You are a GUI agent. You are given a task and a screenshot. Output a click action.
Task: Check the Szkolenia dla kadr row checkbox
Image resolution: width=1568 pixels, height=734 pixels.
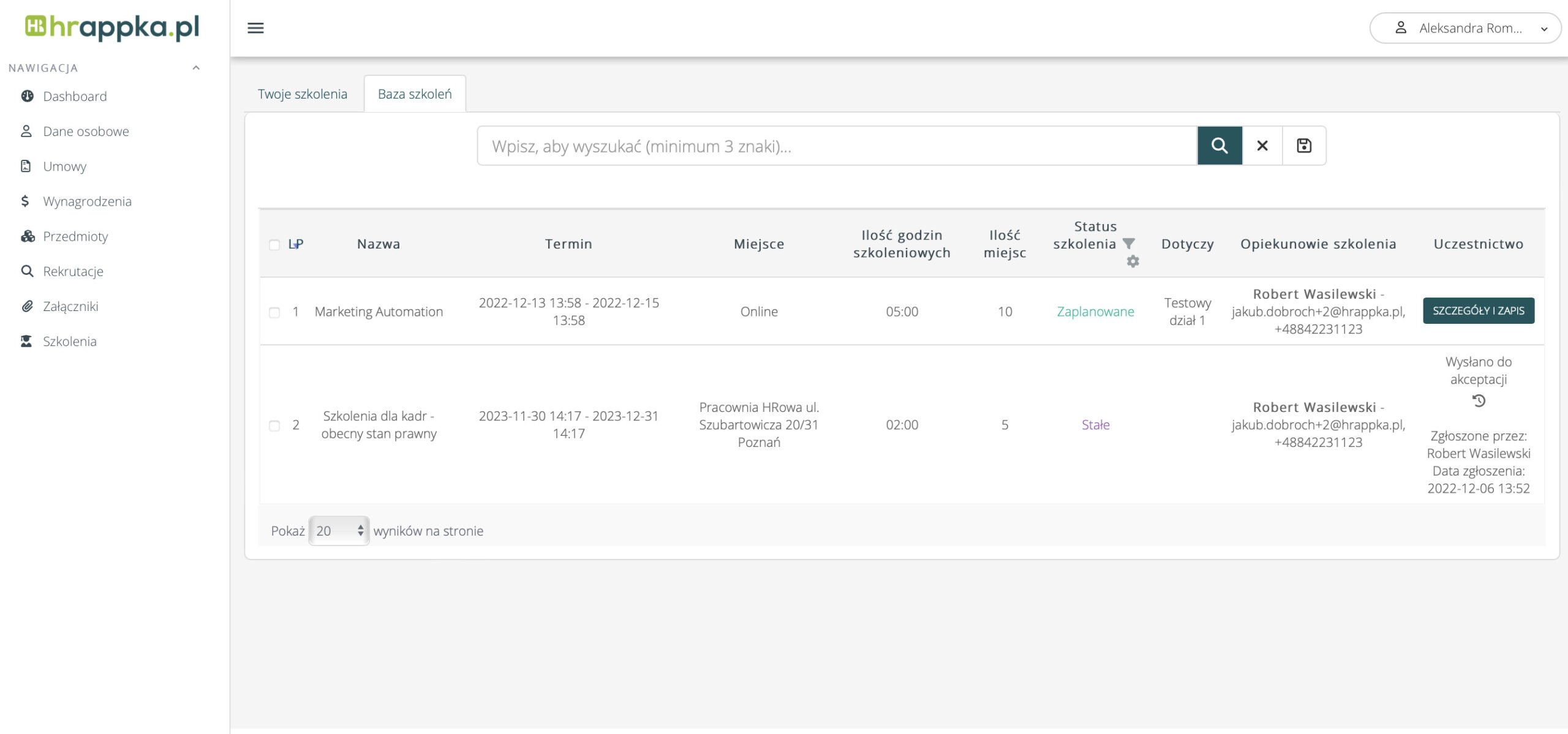tap(274, 425)
